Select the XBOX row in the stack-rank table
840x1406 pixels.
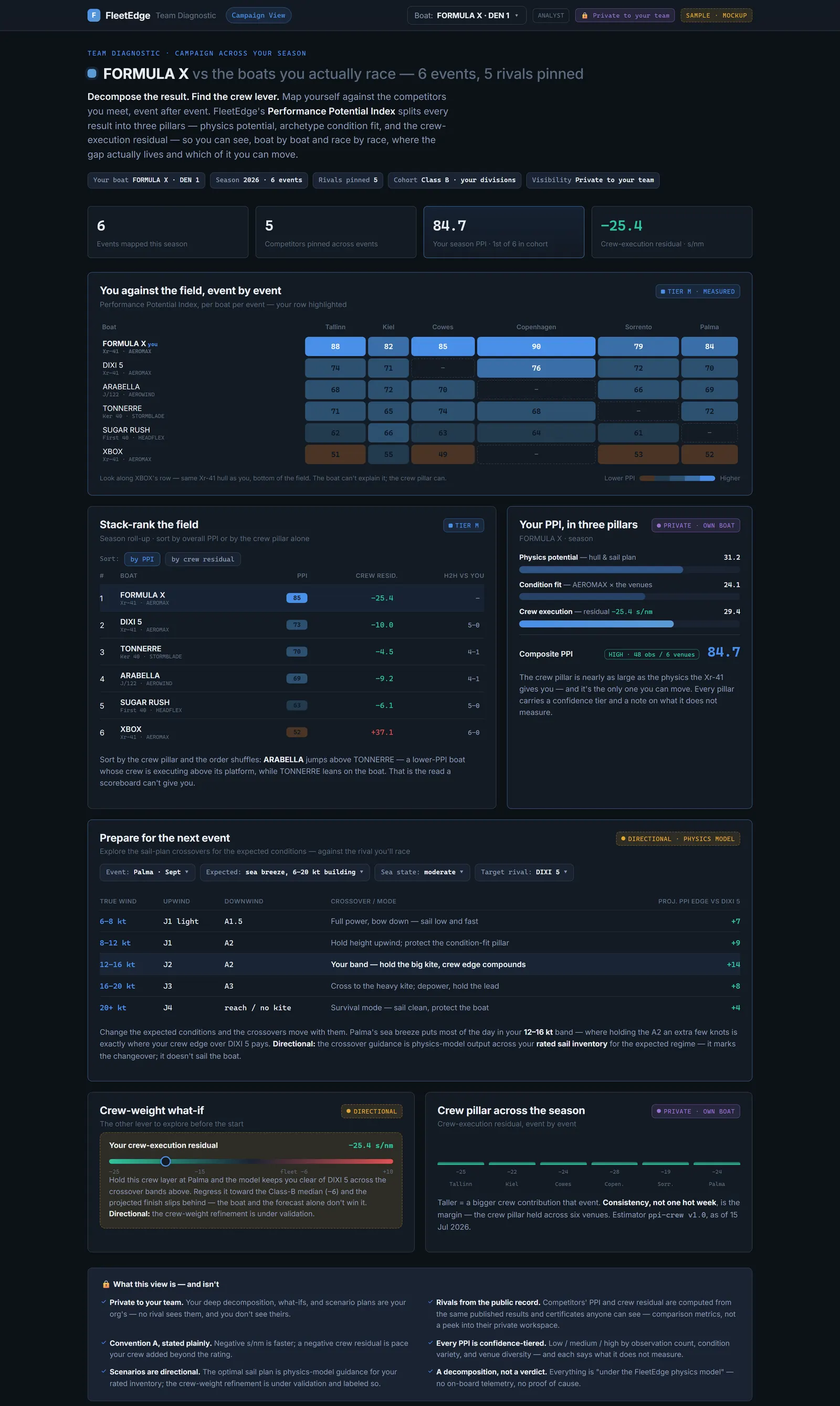click(291, 733)
